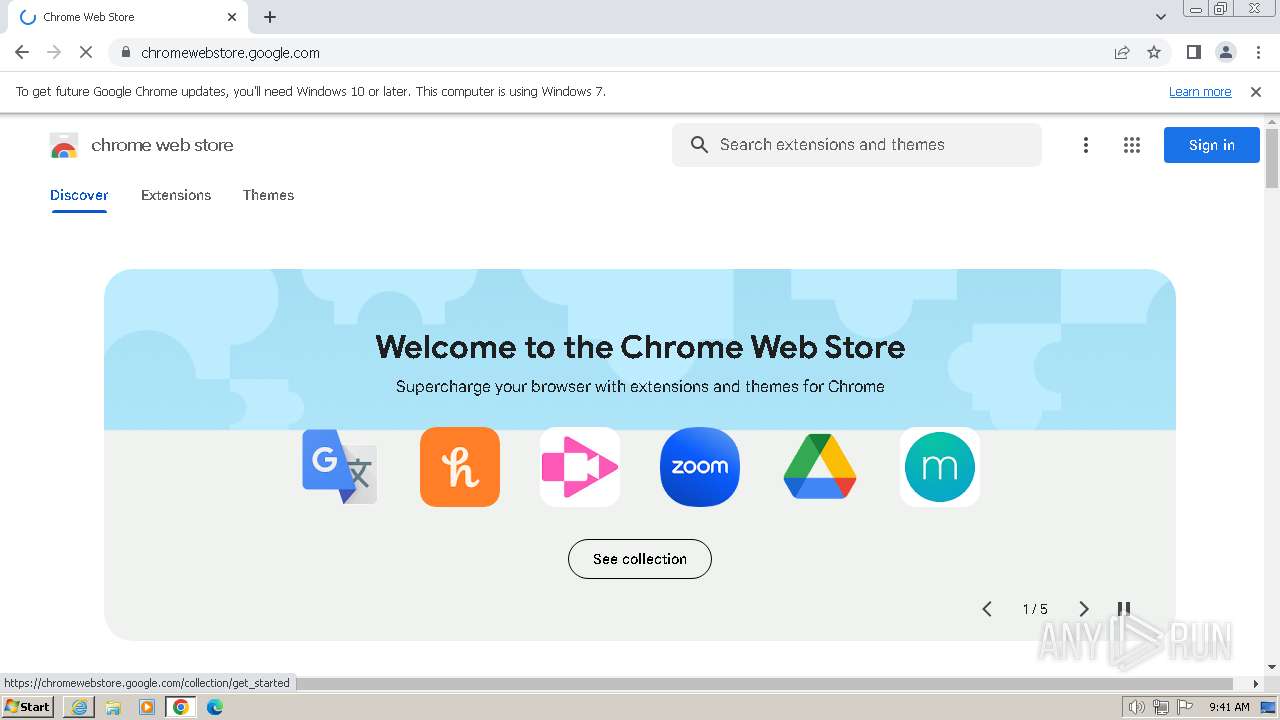Switch to the Discover tab
The width and height of the screenshot is (1280, 720).
pyautogui.click(x=79, y=195)
